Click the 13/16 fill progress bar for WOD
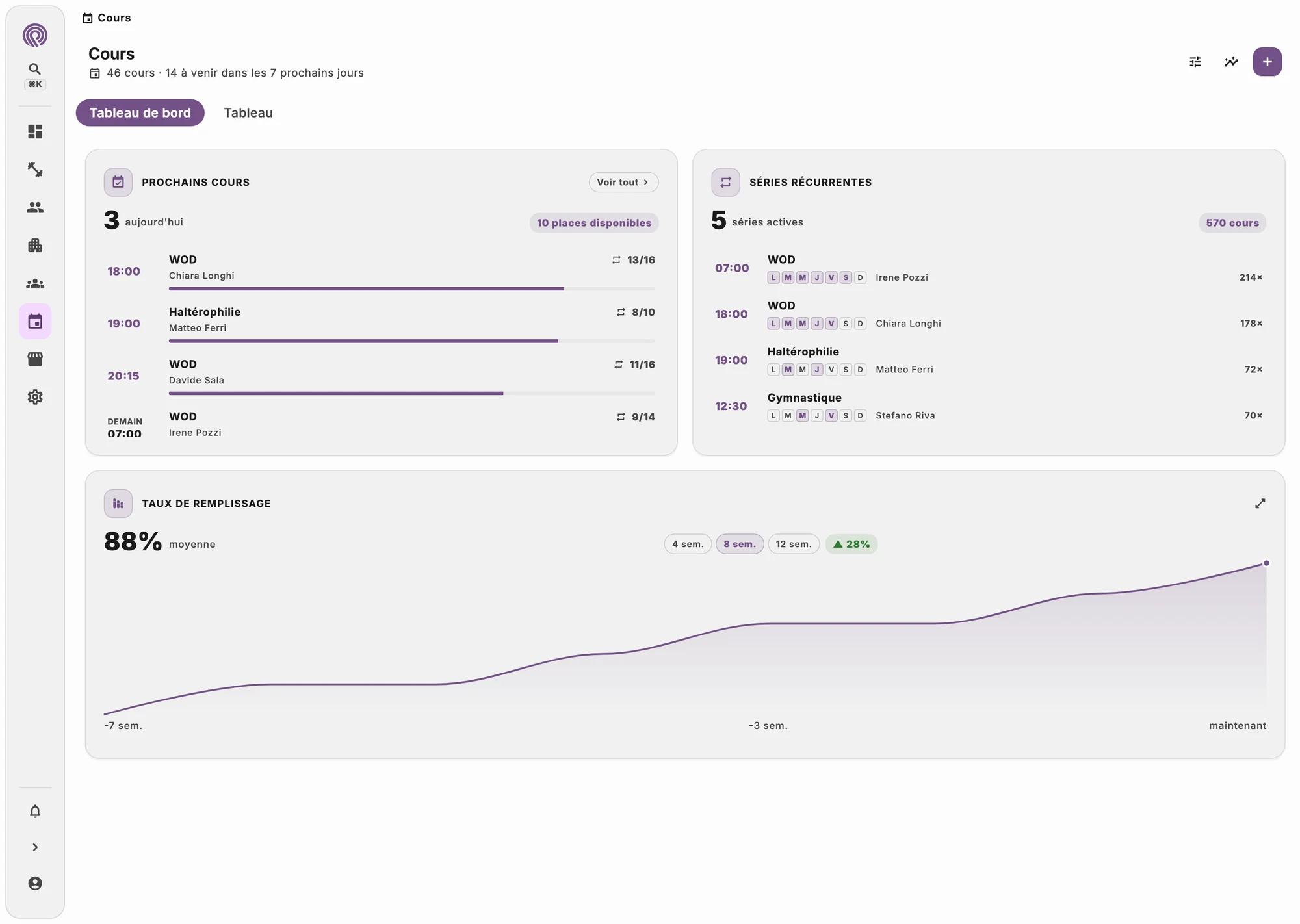The image size is (1300, 924). point(412,289)
